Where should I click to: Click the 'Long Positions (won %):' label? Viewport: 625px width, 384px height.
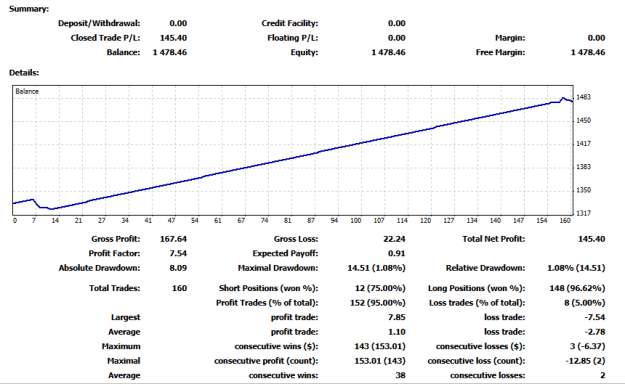(x=476, y=288)
